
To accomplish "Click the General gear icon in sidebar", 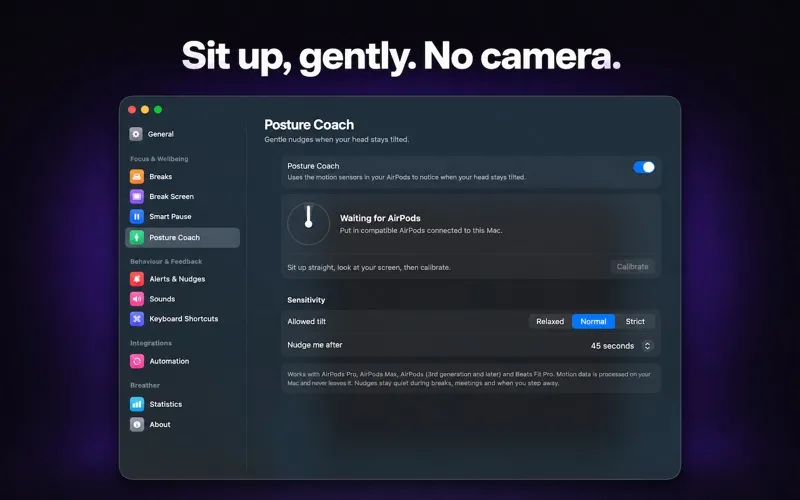I will click(136, 134).
